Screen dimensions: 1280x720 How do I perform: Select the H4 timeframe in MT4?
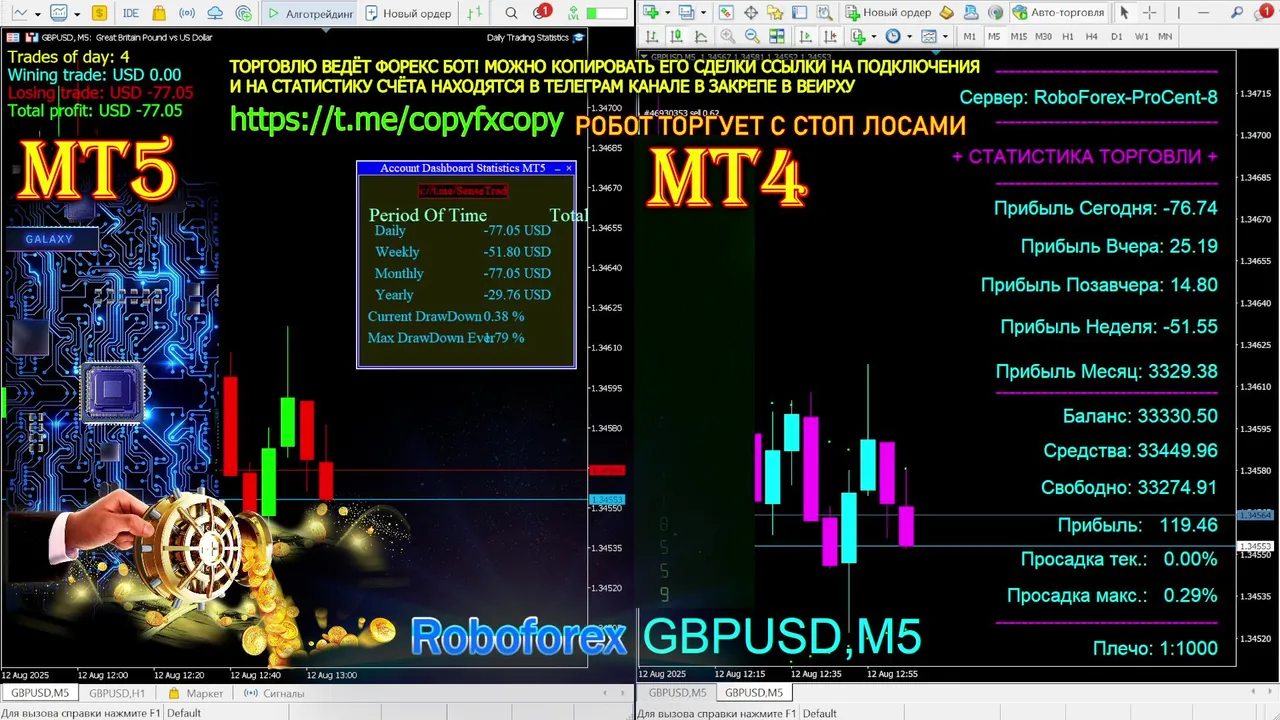click(1091, 36)
